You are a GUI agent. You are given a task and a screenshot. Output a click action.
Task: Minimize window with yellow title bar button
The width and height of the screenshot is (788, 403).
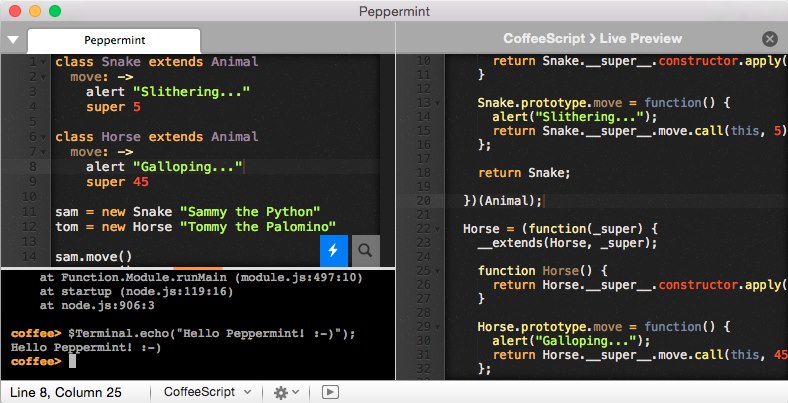coord(35,11)
